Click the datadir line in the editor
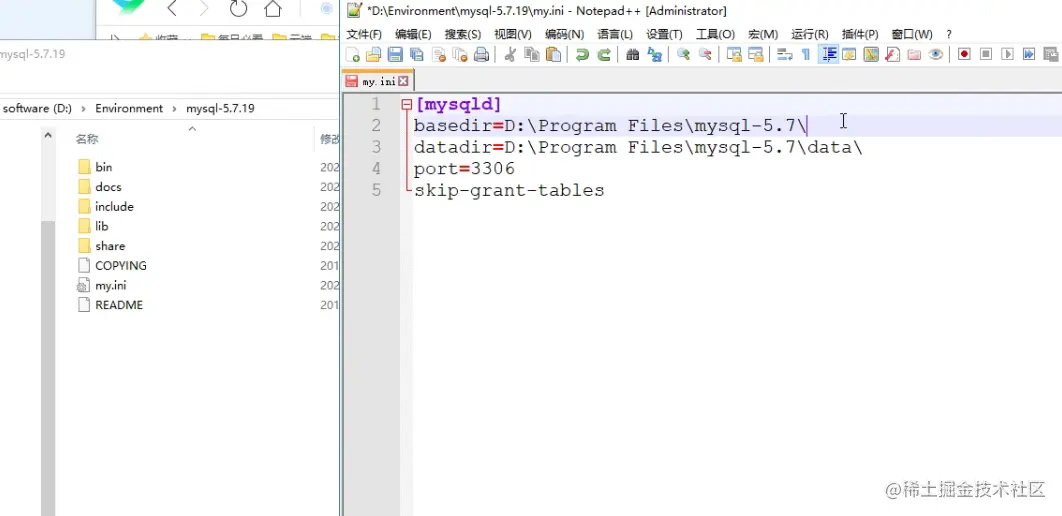Screen dimensions: 1062x516 click(637, 148)
